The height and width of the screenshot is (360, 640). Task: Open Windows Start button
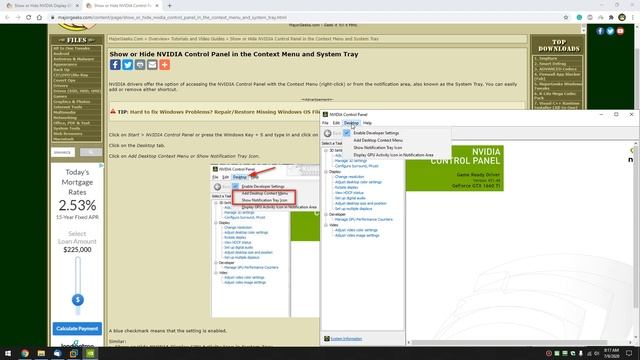[x=8, y=353]
